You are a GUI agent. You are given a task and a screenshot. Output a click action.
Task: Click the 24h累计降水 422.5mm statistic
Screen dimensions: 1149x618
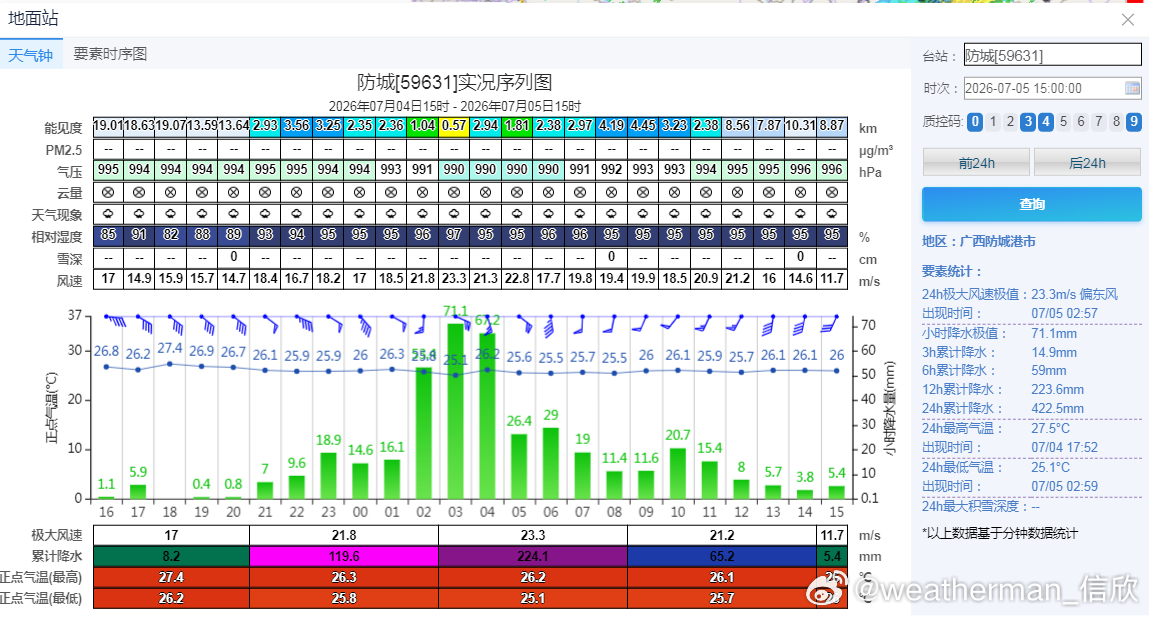pos(1003,408)
